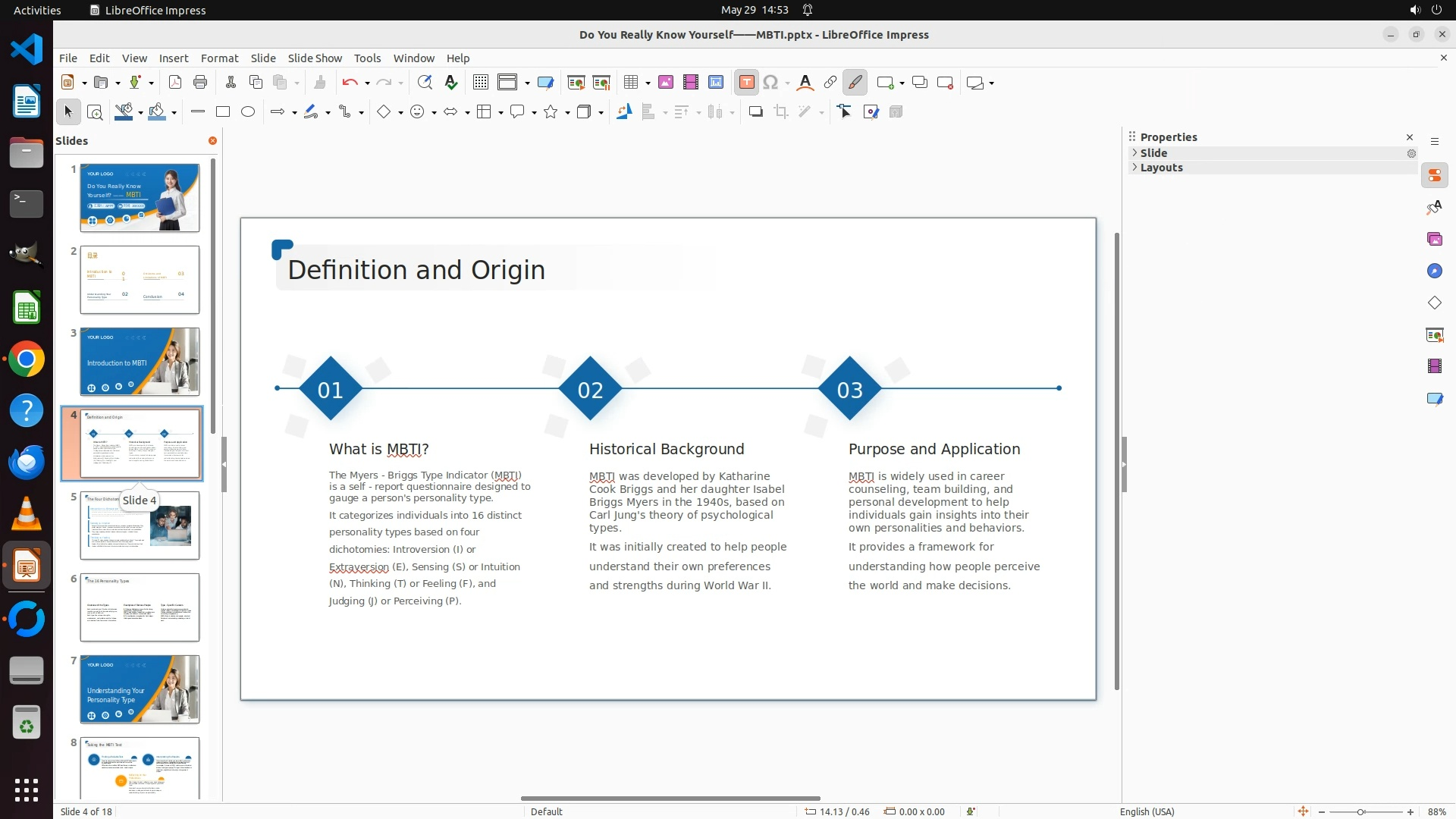
Task: Expand the Layouts section in Properties
Action: pos(1161,168)
